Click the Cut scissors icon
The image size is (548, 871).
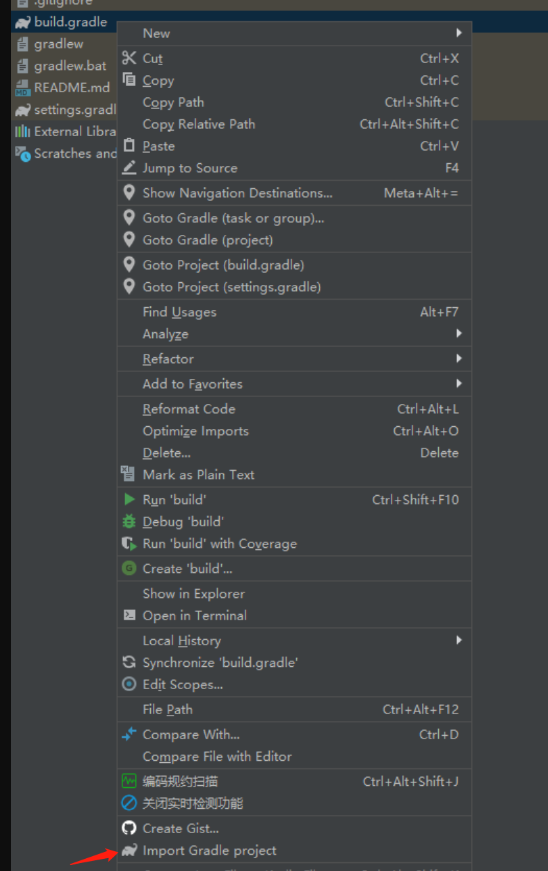(x=129, y=58)
